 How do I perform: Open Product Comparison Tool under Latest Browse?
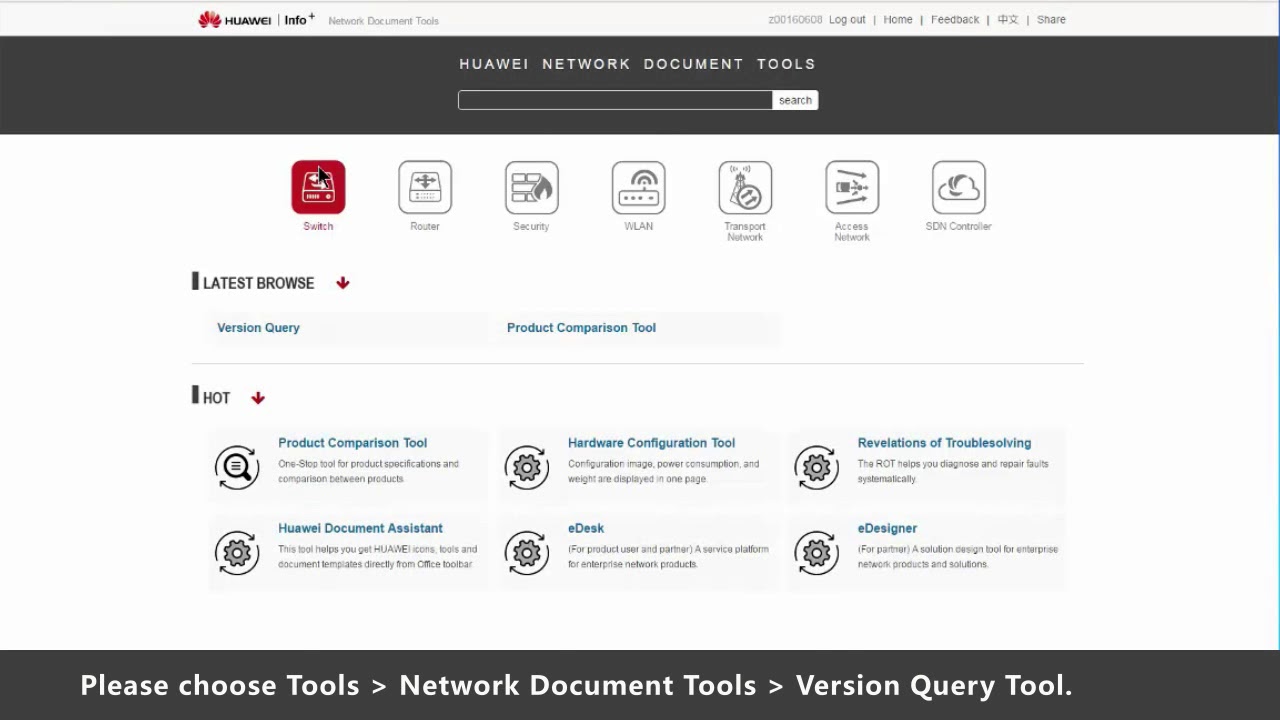pyautogui.click(x=581, y=328)
